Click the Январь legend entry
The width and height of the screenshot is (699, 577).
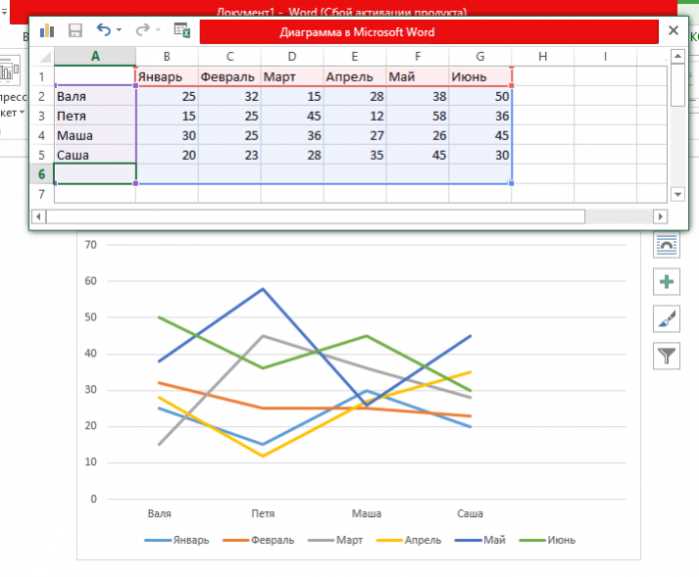177,540
